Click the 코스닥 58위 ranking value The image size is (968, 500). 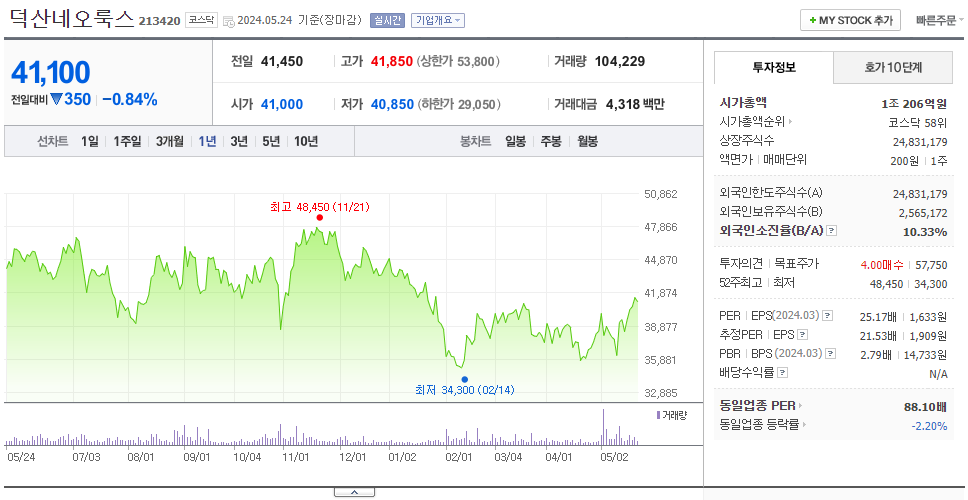coord(917,123)
